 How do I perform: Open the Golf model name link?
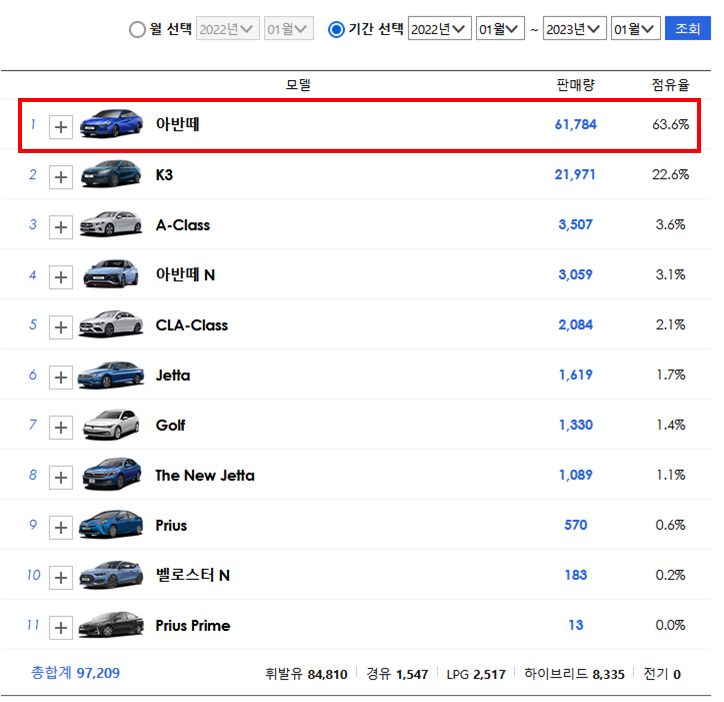pos(170,425)
